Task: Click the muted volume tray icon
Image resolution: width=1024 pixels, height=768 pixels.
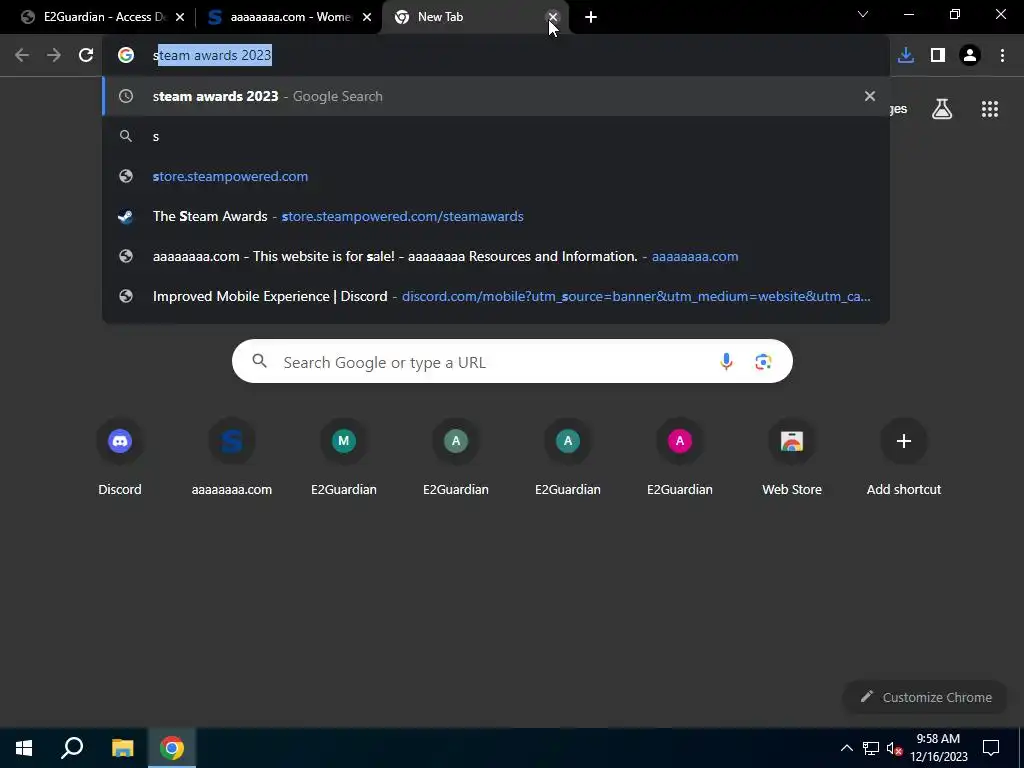Action: point(894,748)
